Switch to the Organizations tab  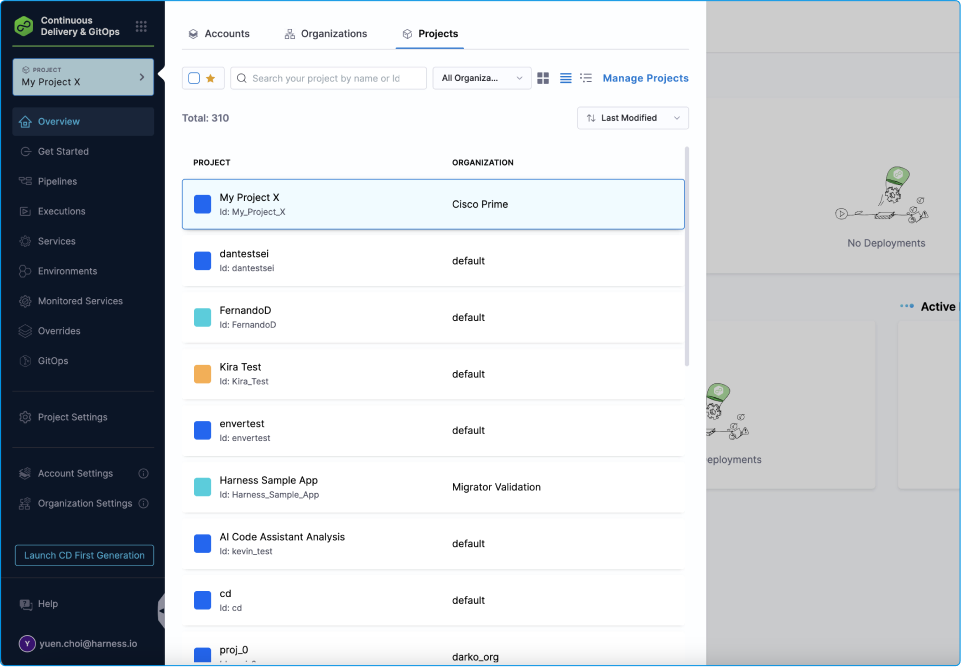pyautogui.click(x=325, y=34)
